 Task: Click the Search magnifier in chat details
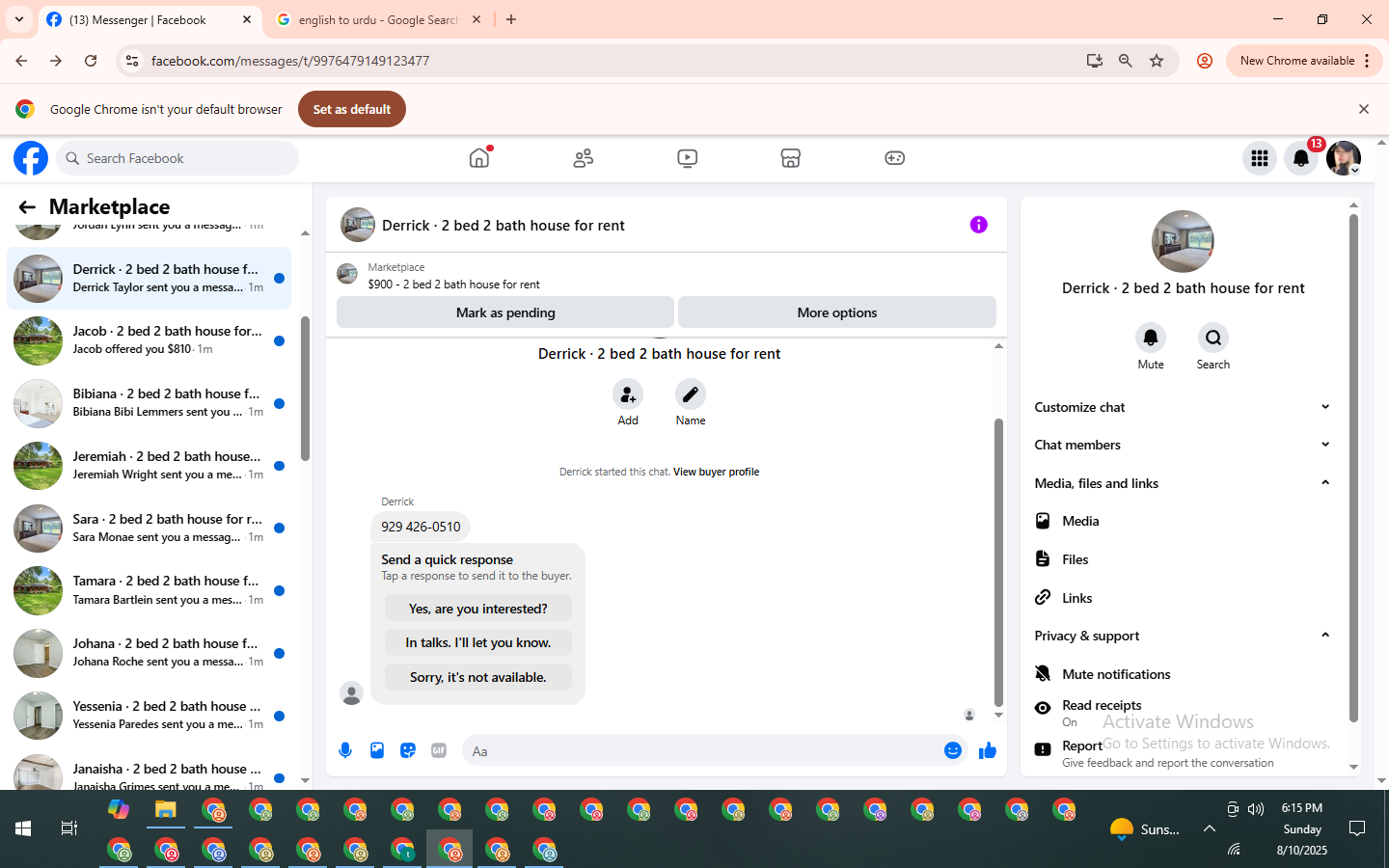(1213, 338)
